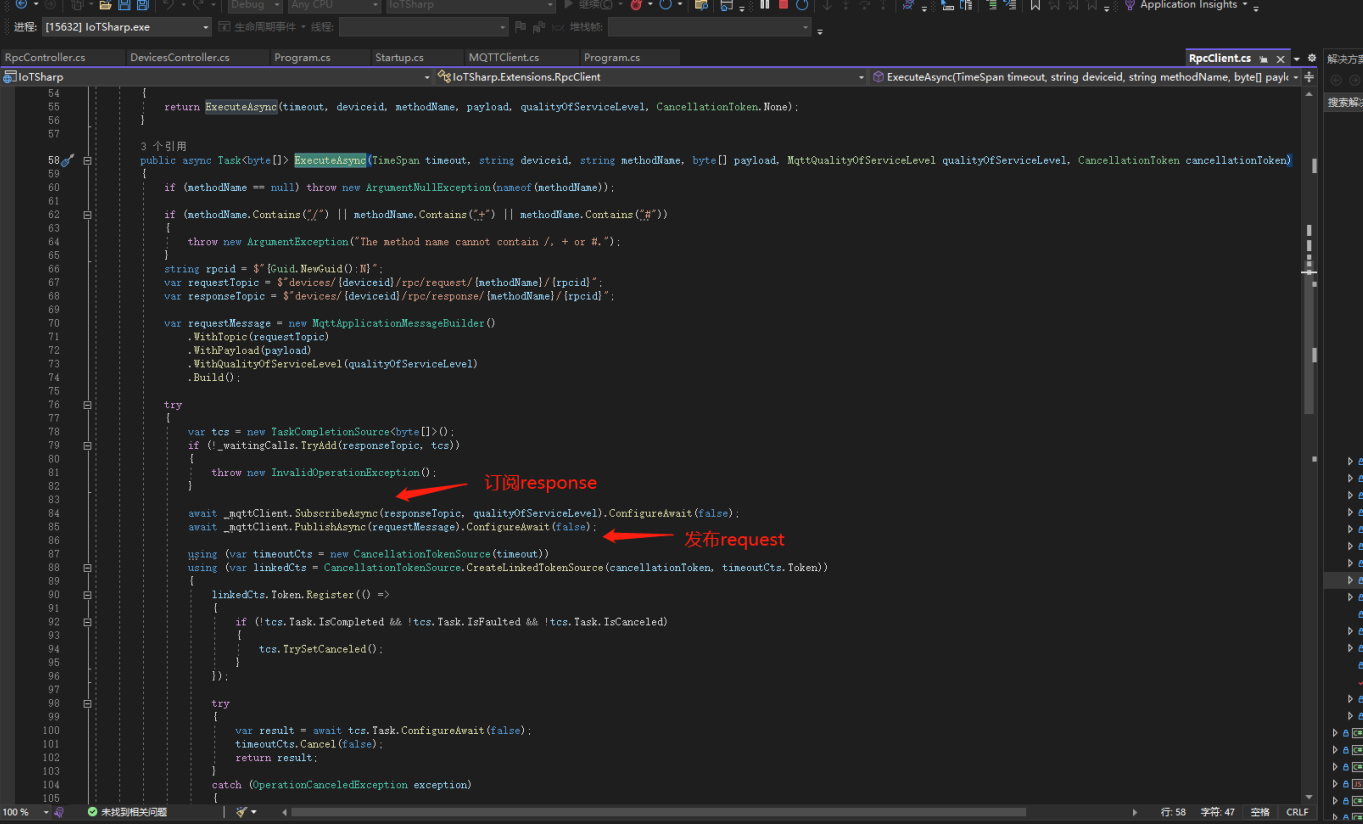The image size is (1363, 824).
Task: Restart the debugging session
Action: (801, 6)
